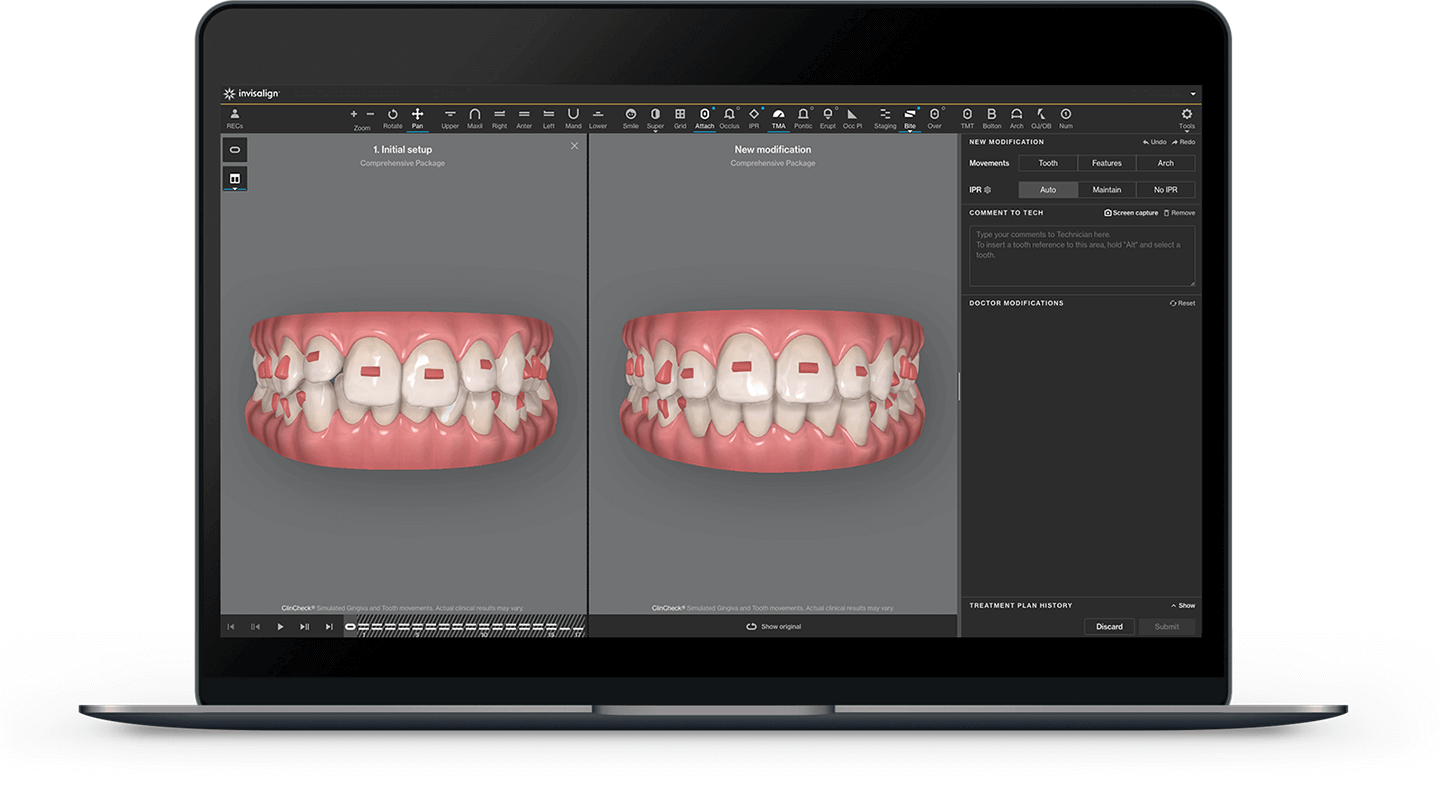This screenshot has width=1440, height=788.
Task: Play the treatment animation
Action: tap(280, 627)
